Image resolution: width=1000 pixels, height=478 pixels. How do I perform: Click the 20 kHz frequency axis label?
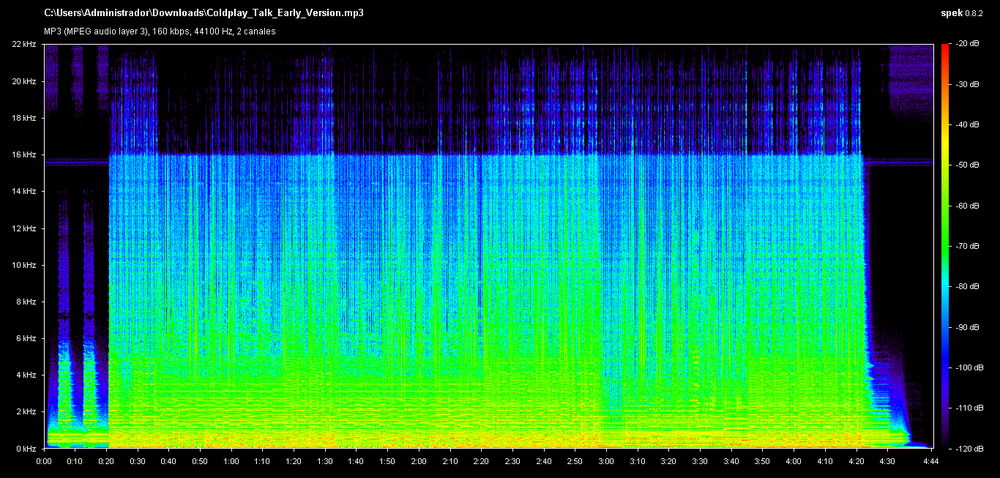point(24,81)
